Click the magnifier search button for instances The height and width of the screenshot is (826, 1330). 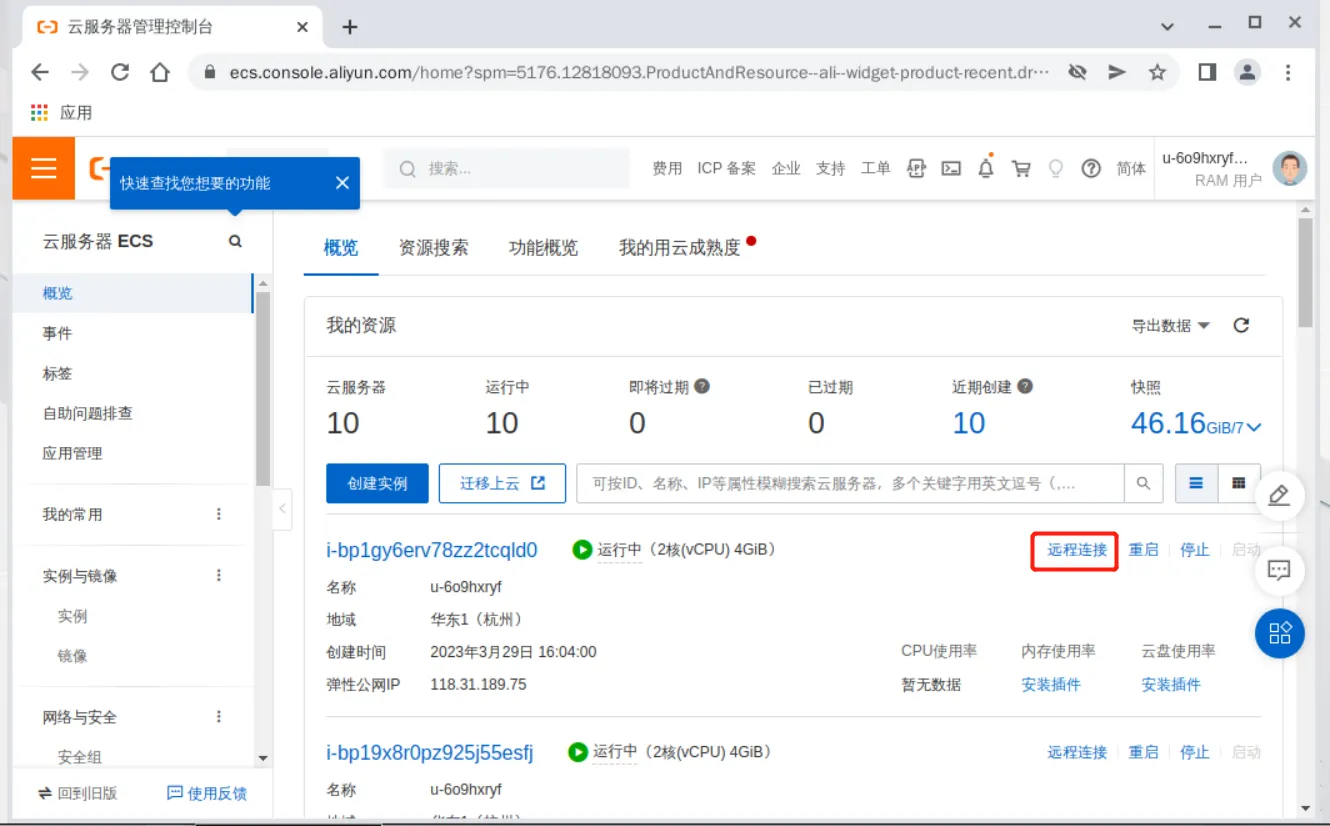[x=1144, y=483]
